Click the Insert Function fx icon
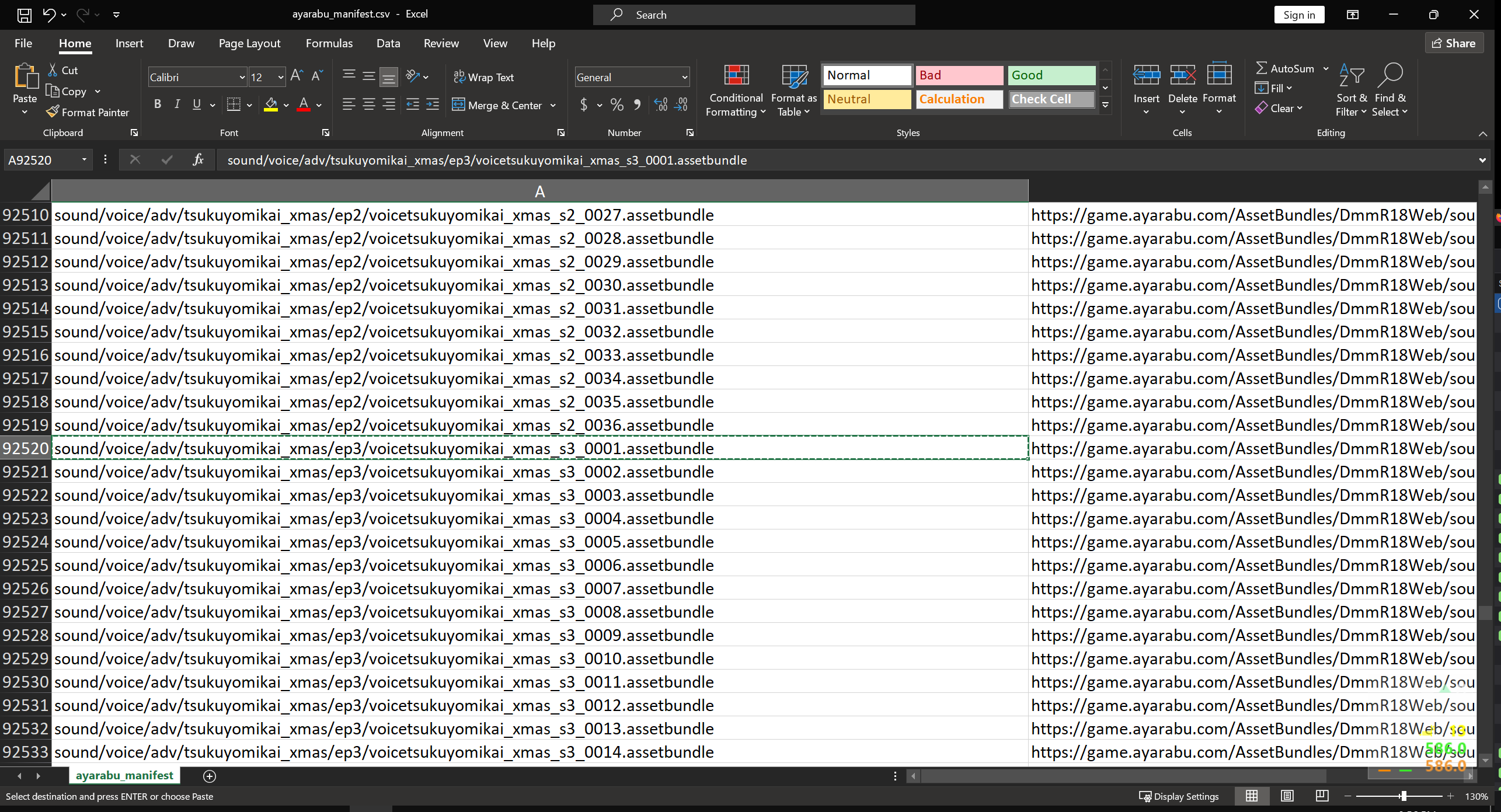1501x812 pixels. pyautogui.click(x=198, y=160)
